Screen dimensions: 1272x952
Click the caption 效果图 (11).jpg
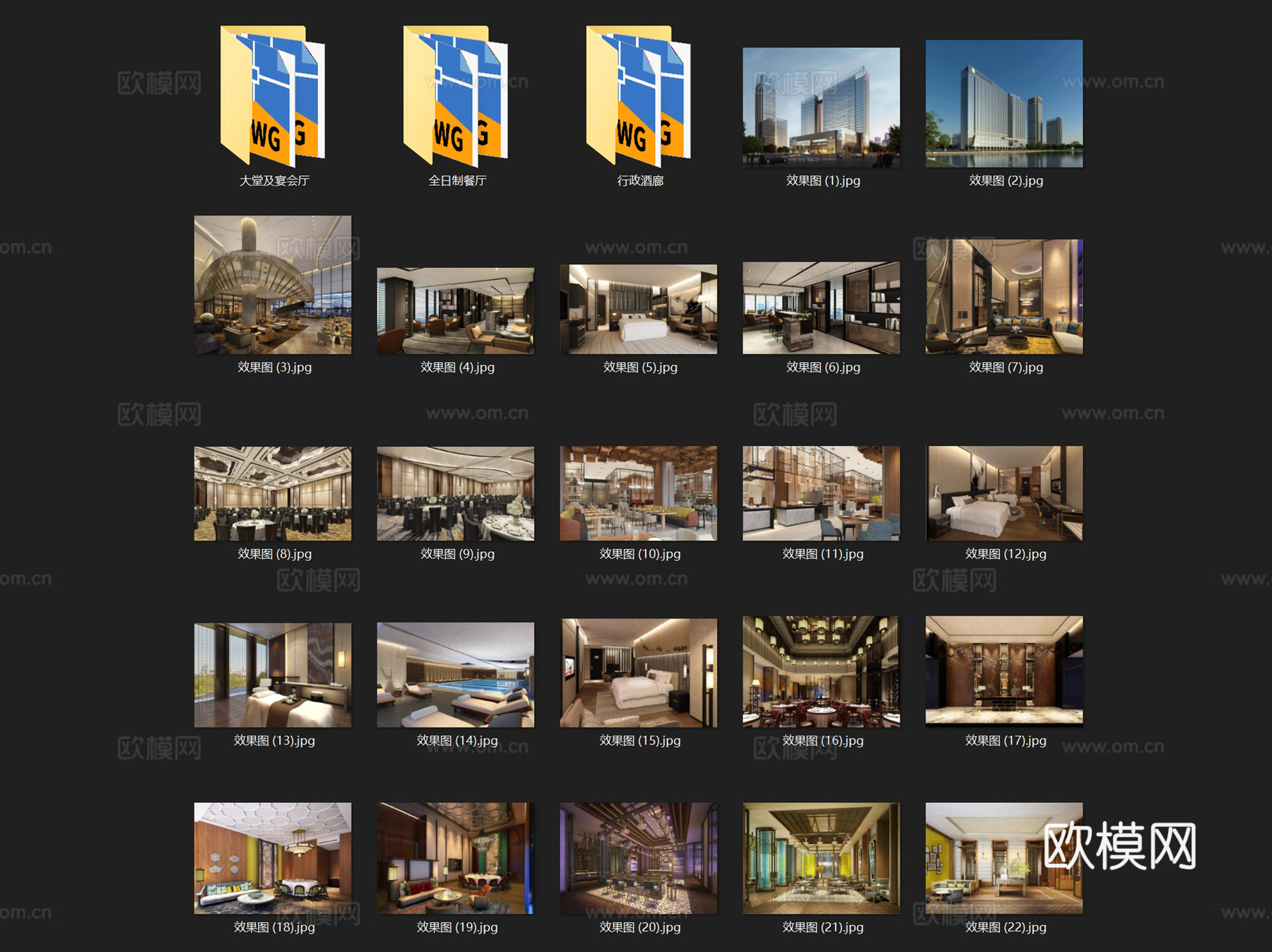[823, 554]
